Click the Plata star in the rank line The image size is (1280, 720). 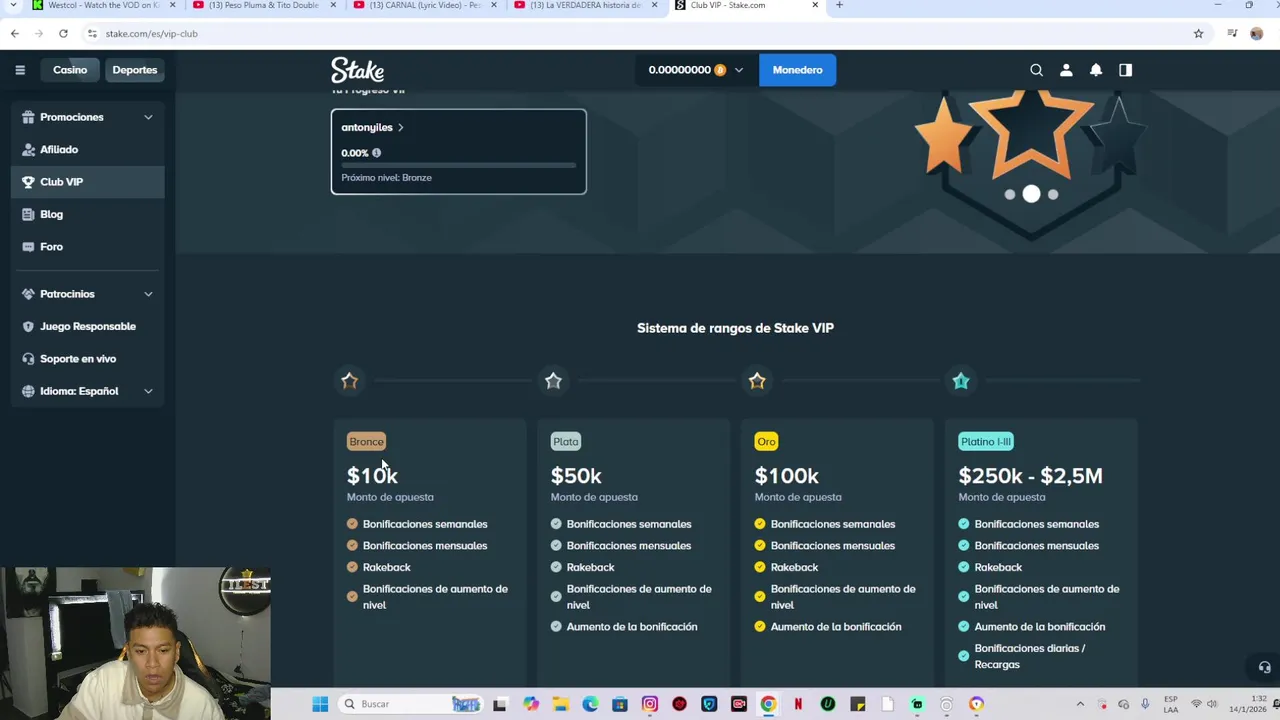tap(553, 381)
